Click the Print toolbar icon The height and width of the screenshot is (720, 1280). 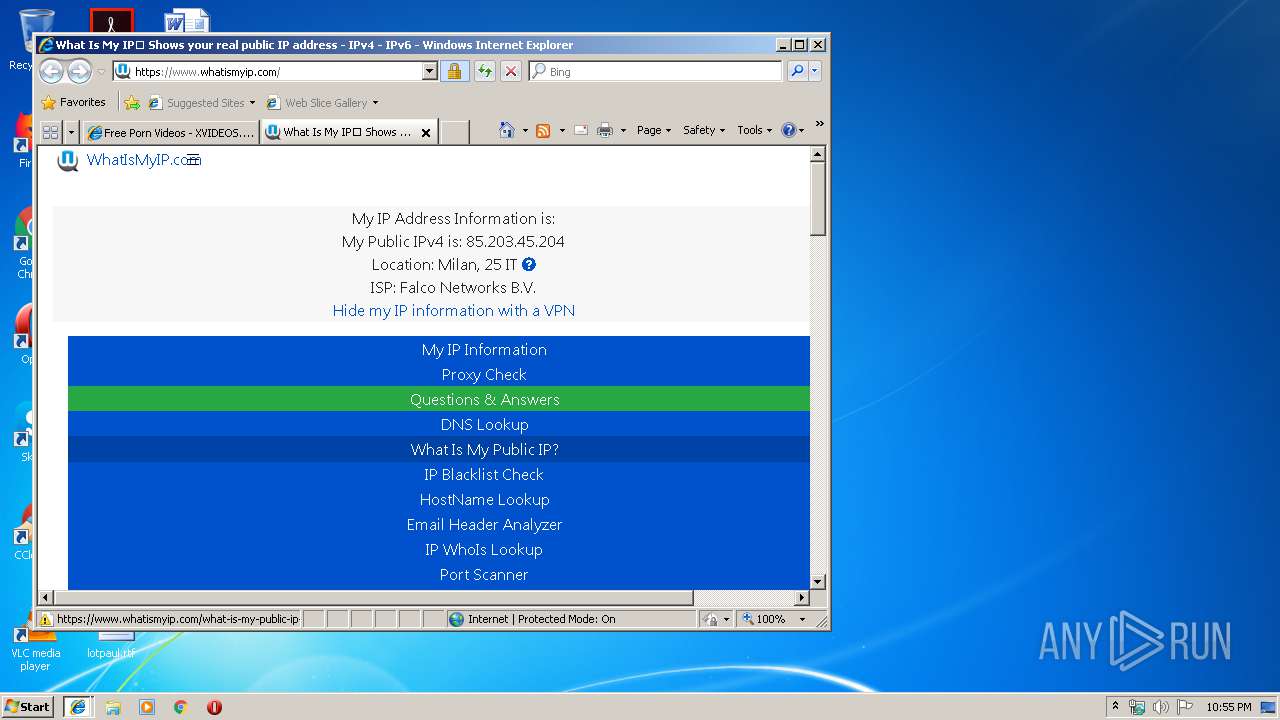(604, 130)
